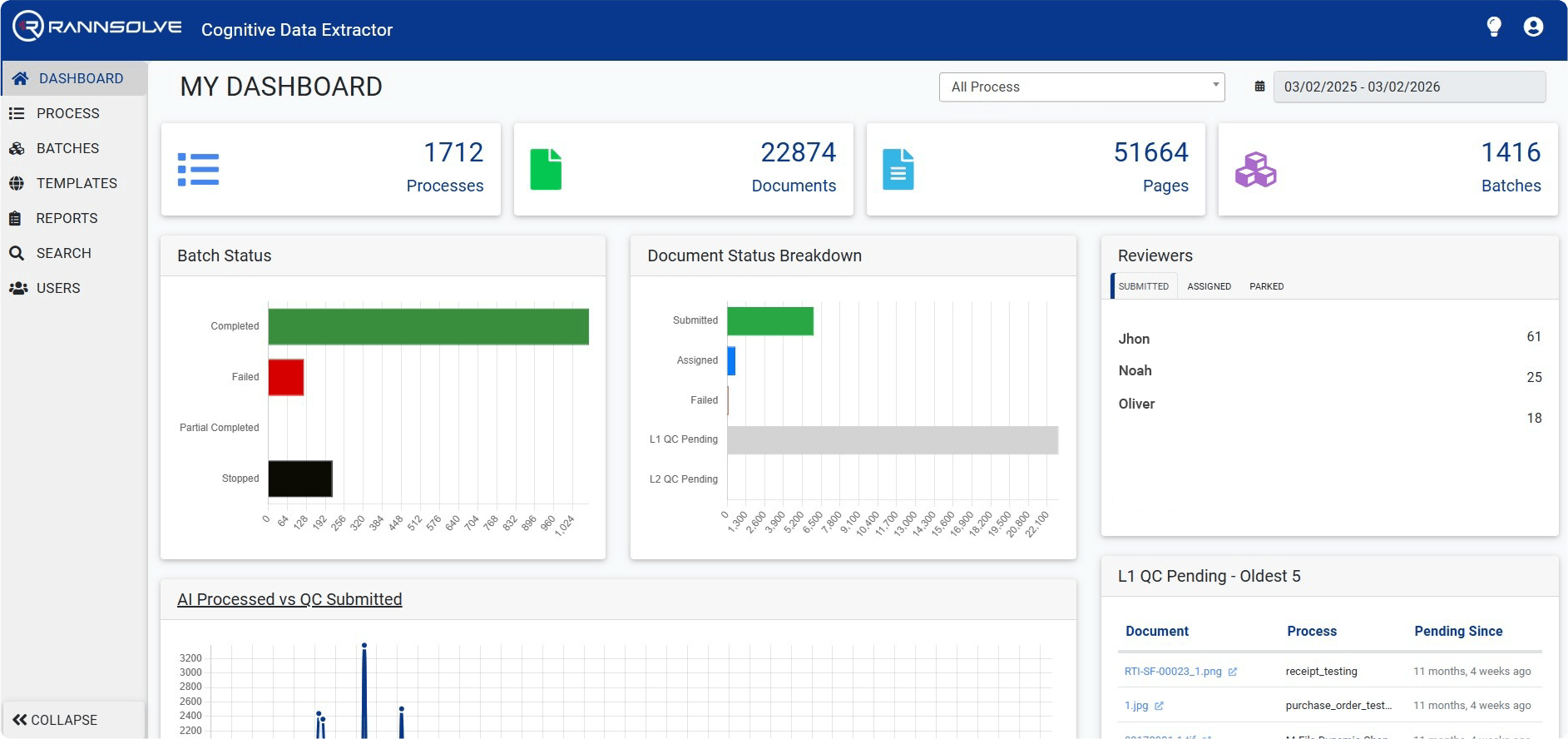Open external link icon for RTI-SF-00023_1.png
This screenshot has height=739, width=1568.
point(1233,672)
